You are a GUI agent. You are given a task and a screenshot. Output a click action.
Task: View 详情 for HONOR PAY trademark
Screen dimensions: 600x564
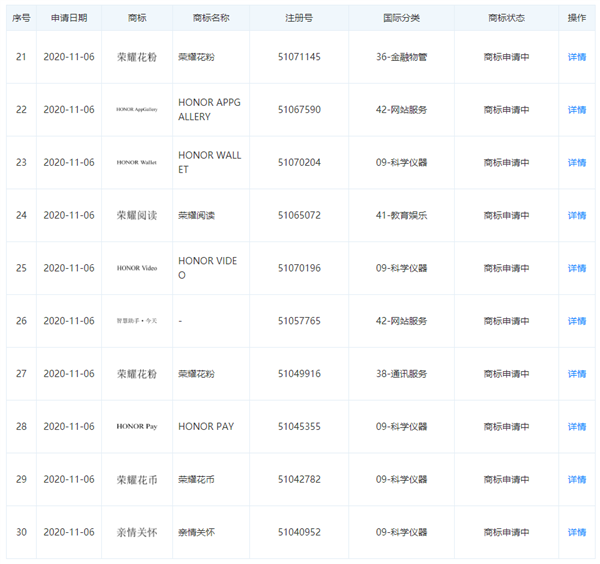pyautogui.click(x=577, y=427)
